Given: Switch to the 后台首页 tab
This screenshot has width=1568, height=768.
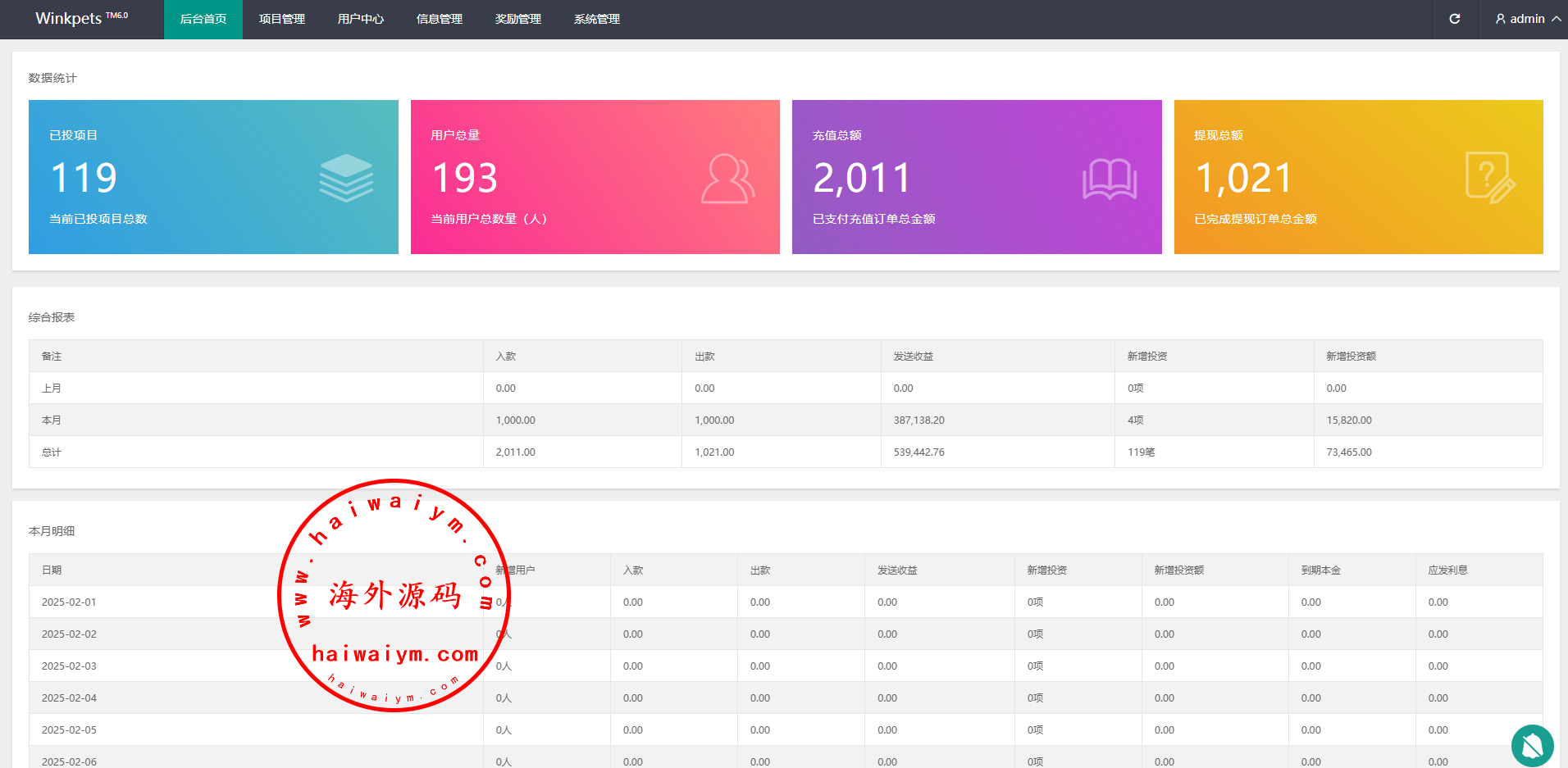Looking at the screenshot, I should (x=203, y=19).
